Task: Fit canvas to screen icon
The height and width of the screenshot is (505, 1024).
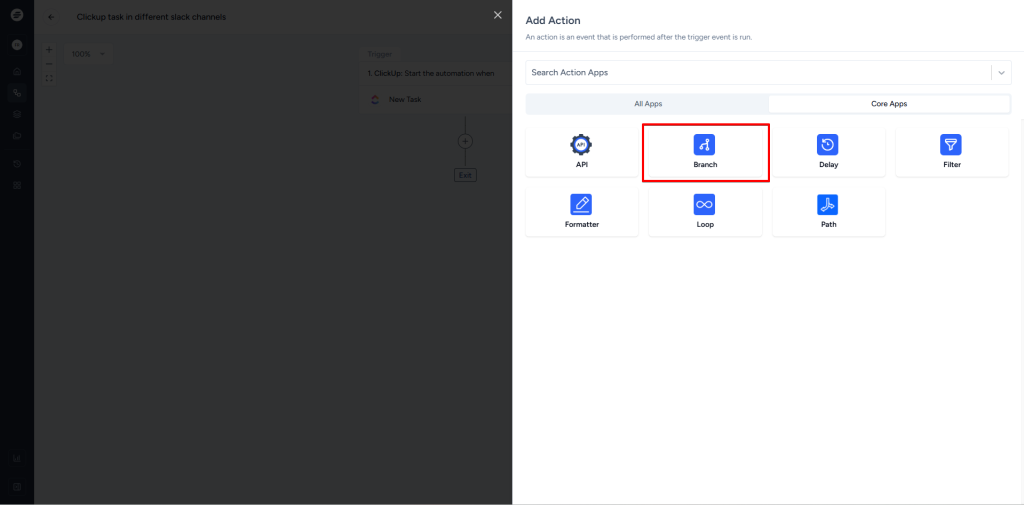Action: tap(49, 78)
